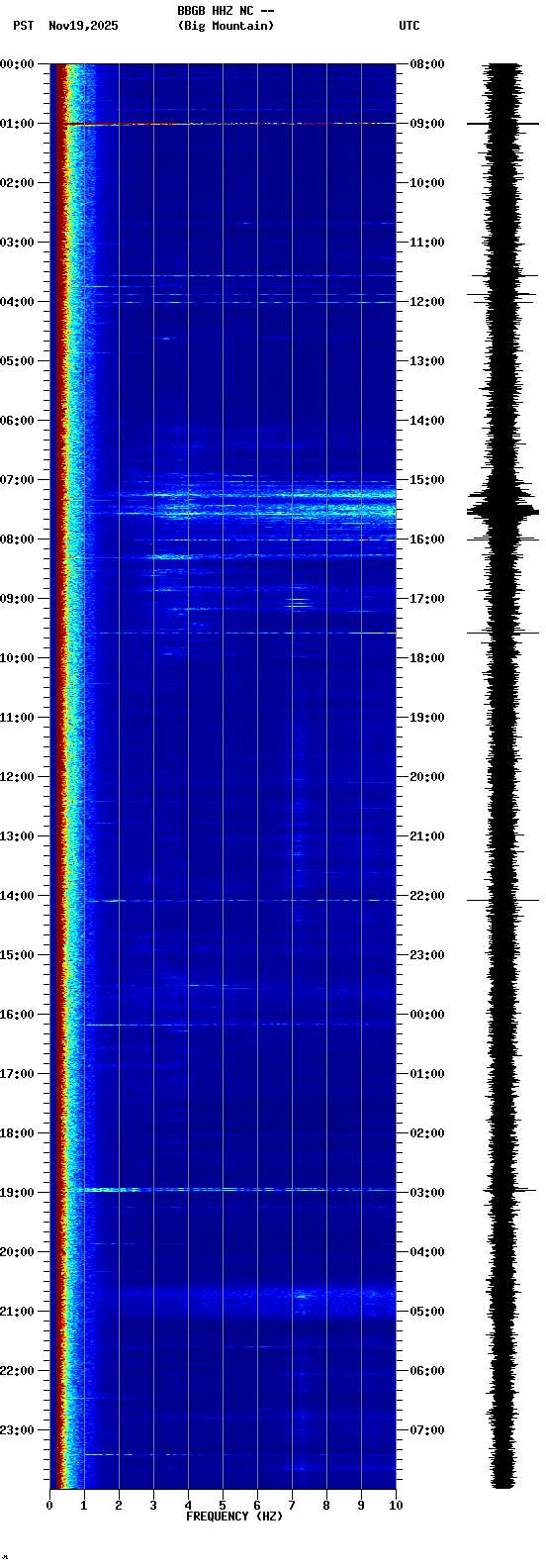Click the 03:00 UTC time label

click(427, 1193)
